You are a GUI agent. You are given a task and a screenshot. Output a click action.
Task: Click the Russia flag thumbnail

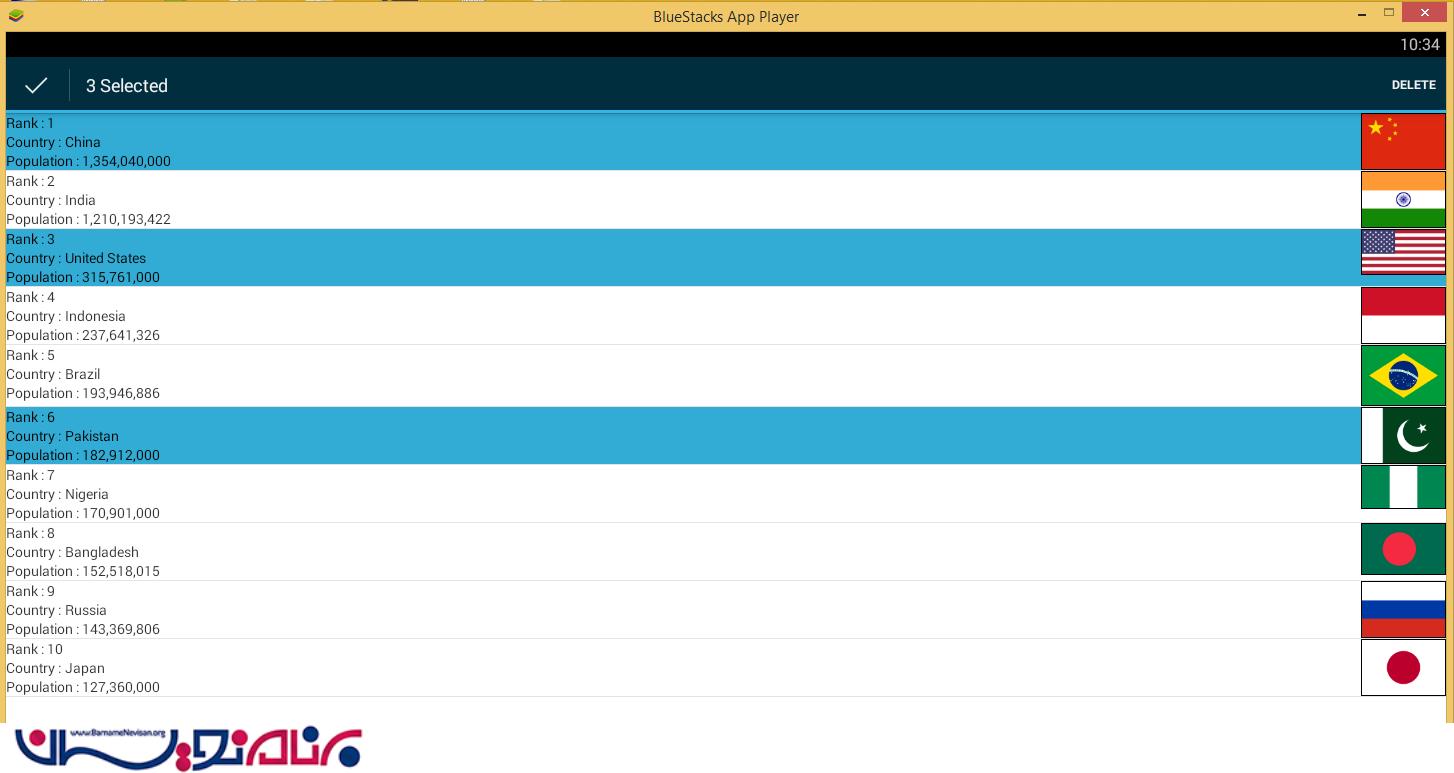click(1403, 610)
